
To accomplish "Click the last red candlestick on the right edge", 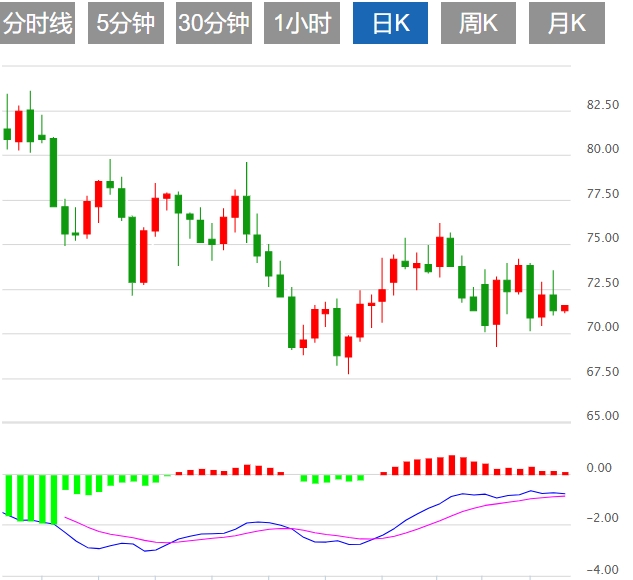I will [x=565, y=308].
